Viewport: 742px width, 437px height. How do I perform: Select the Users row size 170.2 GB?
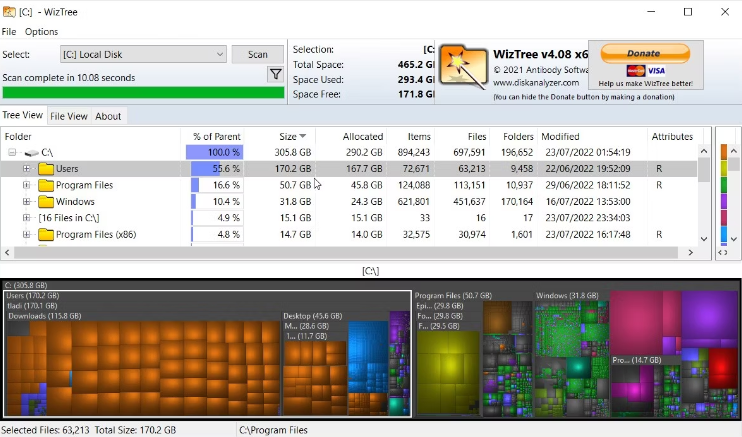[293, 169]
